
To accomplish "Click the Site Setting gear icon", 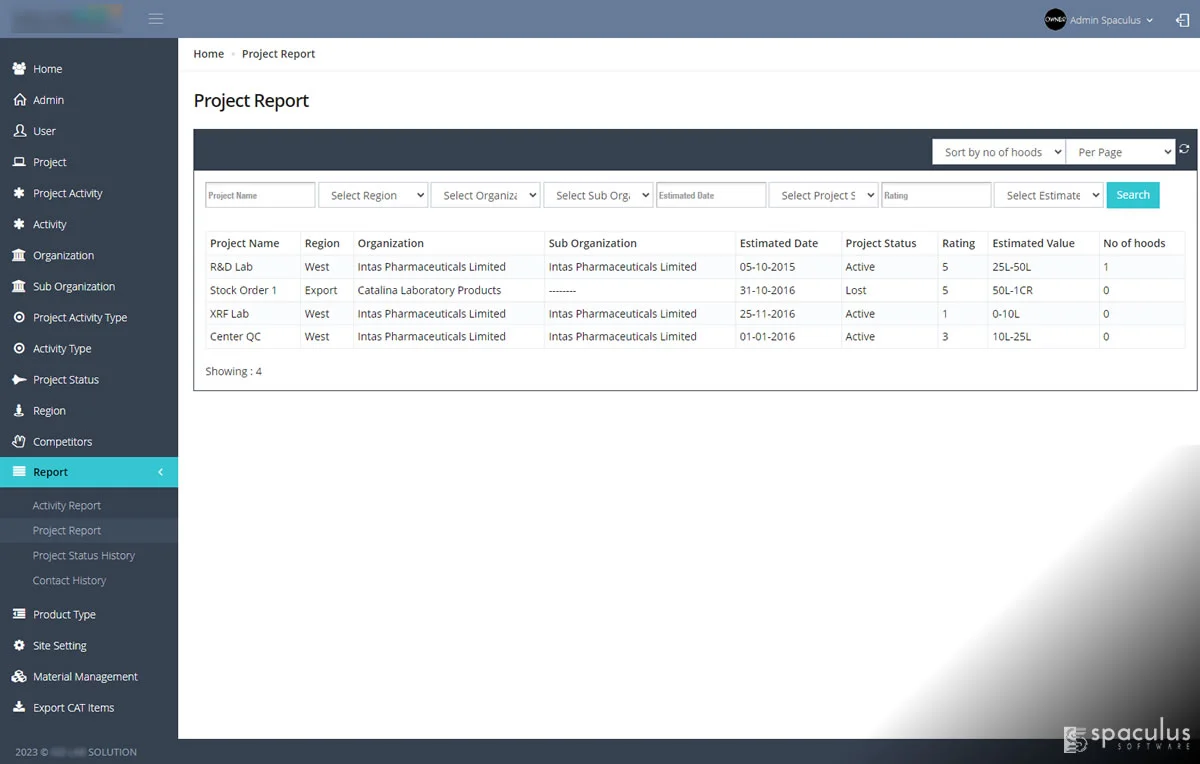I will tap(19, 645).
